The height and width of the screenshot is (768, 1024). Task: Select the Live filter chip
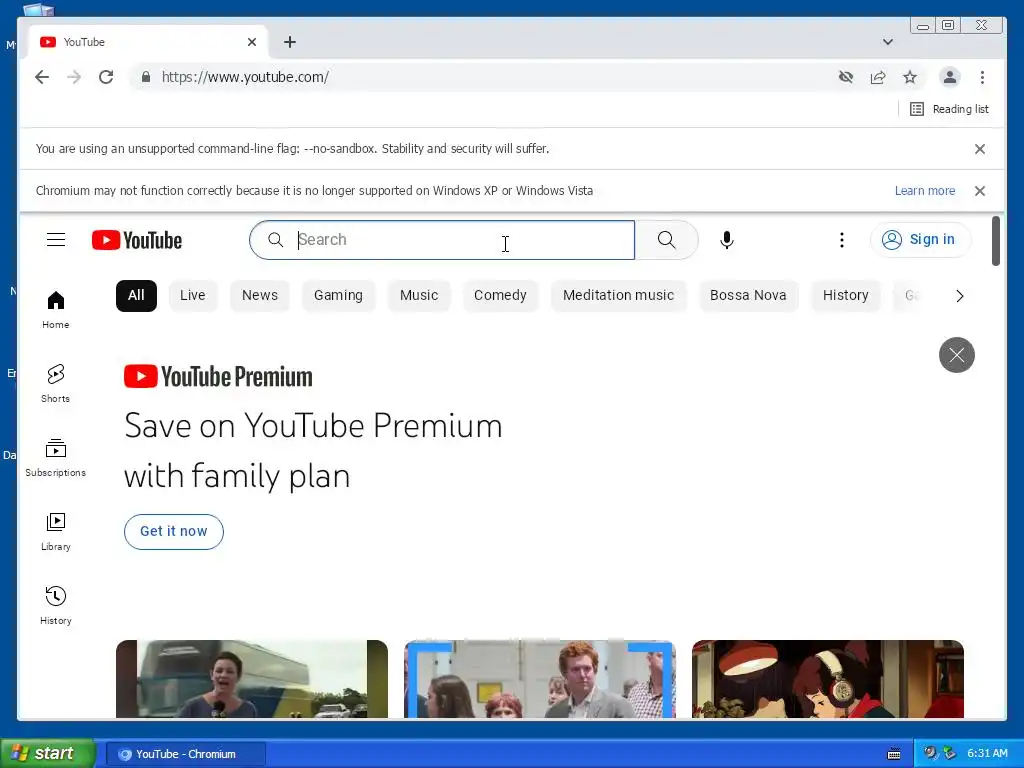point(193,295)
